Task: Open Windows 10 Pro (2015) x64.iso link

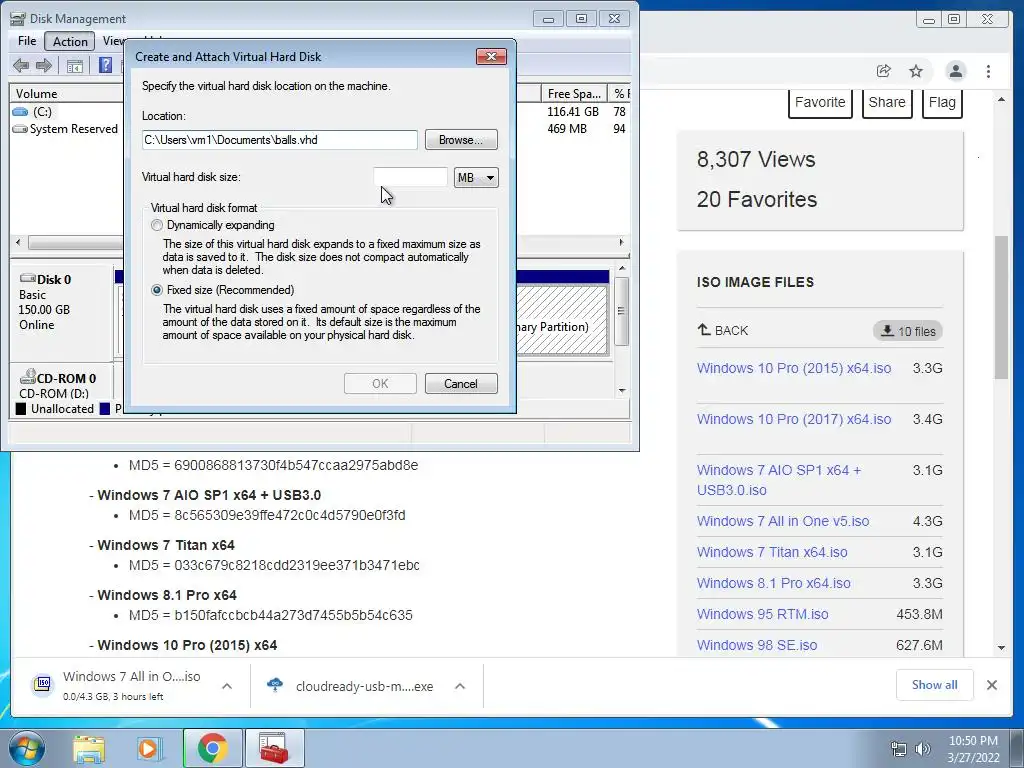Action: (793, 368)
